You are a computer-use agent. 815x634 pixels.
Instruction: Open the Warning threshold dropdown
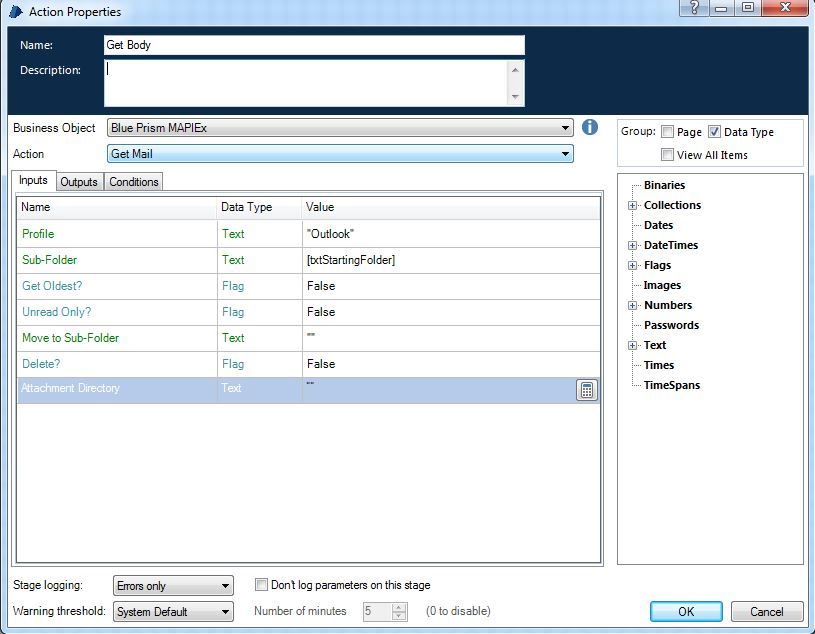pyautogui.click(x=173, y=612)
